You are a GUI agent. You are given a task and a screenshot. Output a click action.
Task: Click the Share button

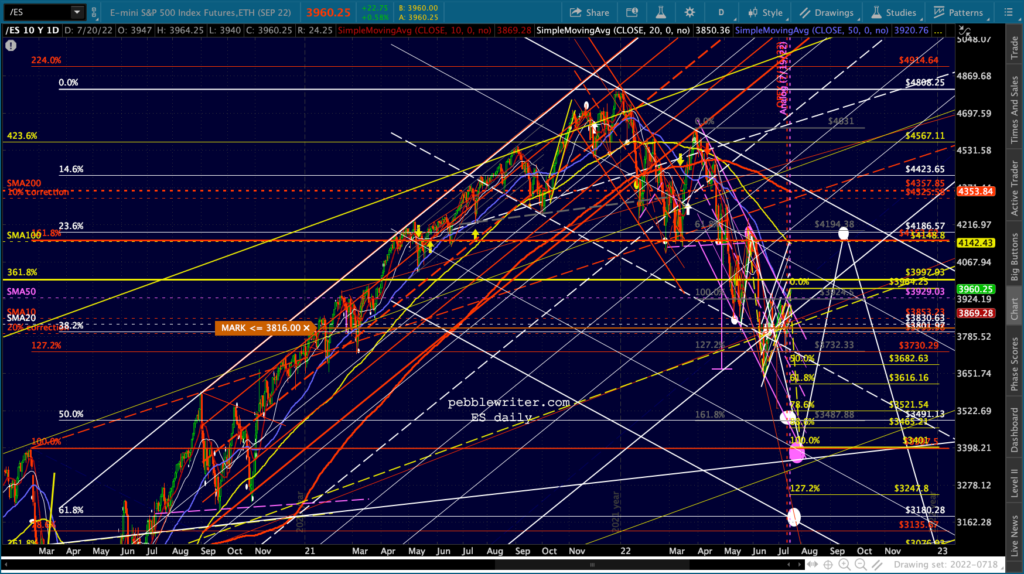coord(589,12)
